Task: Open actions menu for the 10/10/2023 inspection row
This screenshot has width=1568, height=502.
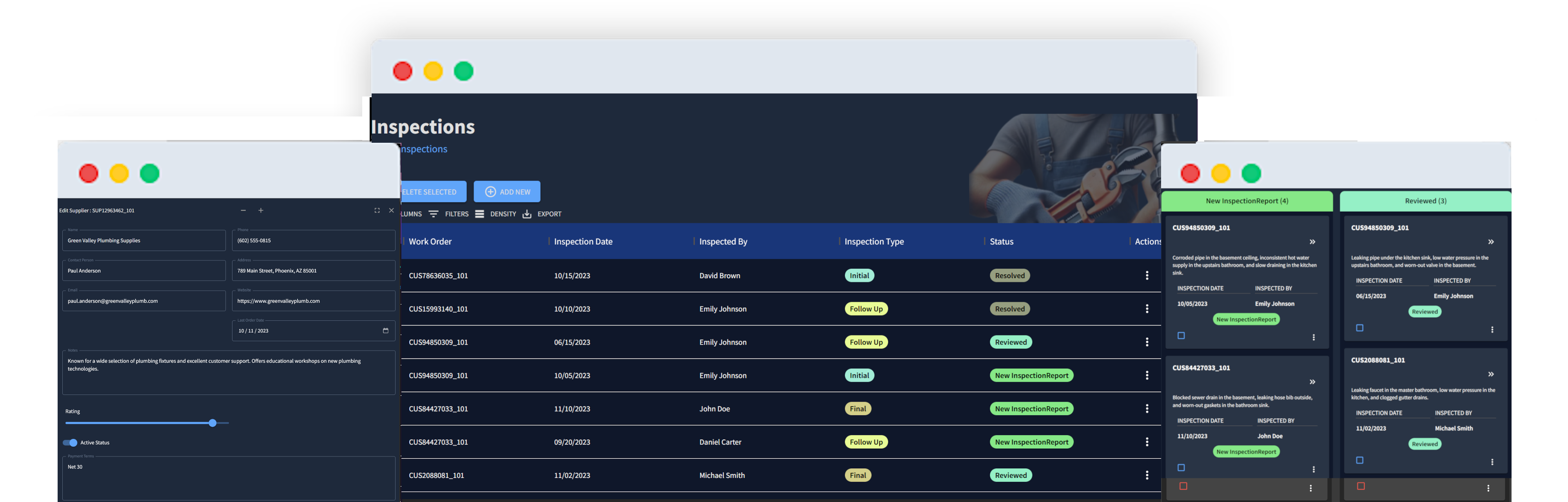Action: point(1147,309)
